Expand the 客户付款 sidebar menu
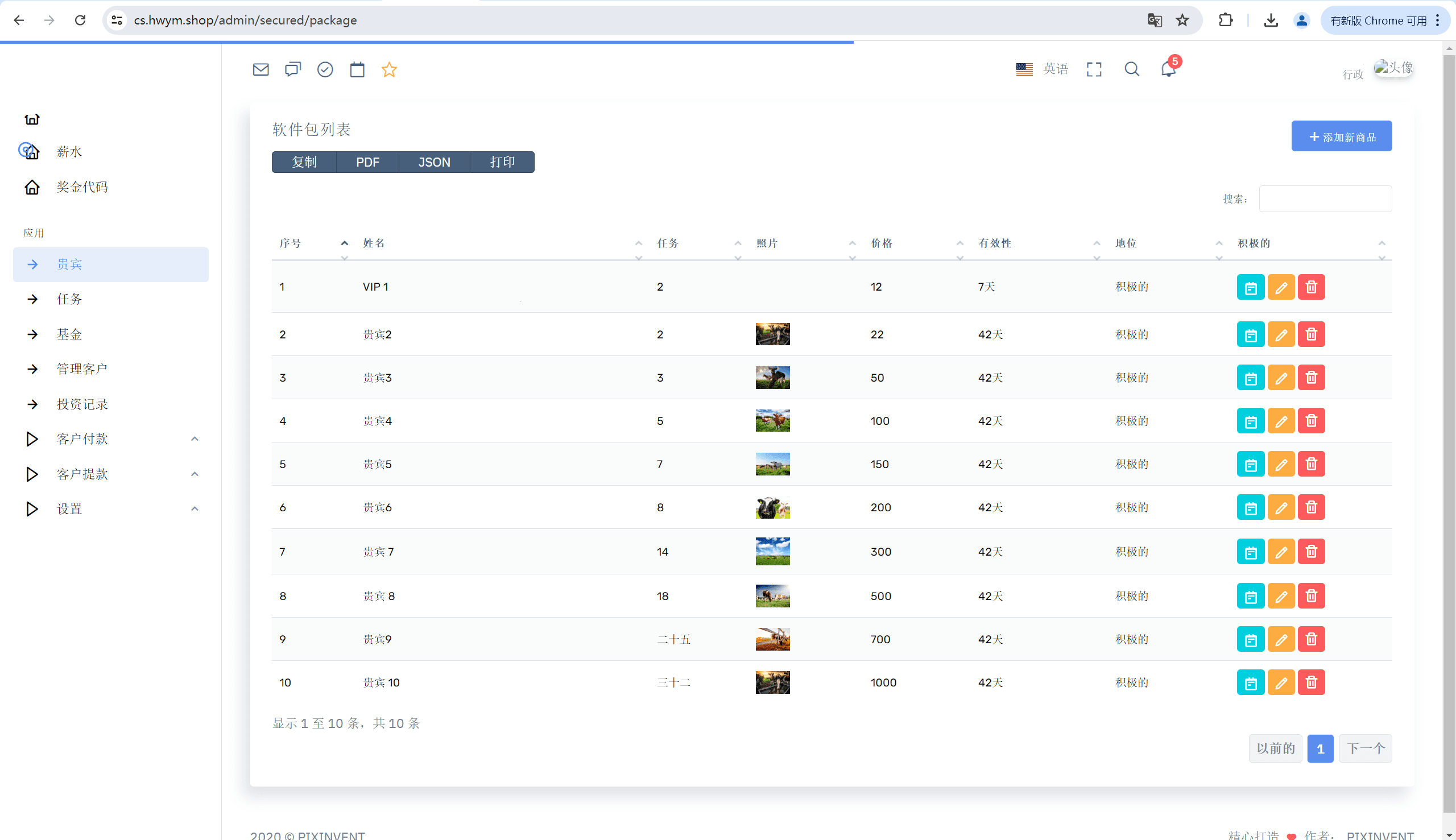This screenshot has width=1456, height=840. pos(82,439)
